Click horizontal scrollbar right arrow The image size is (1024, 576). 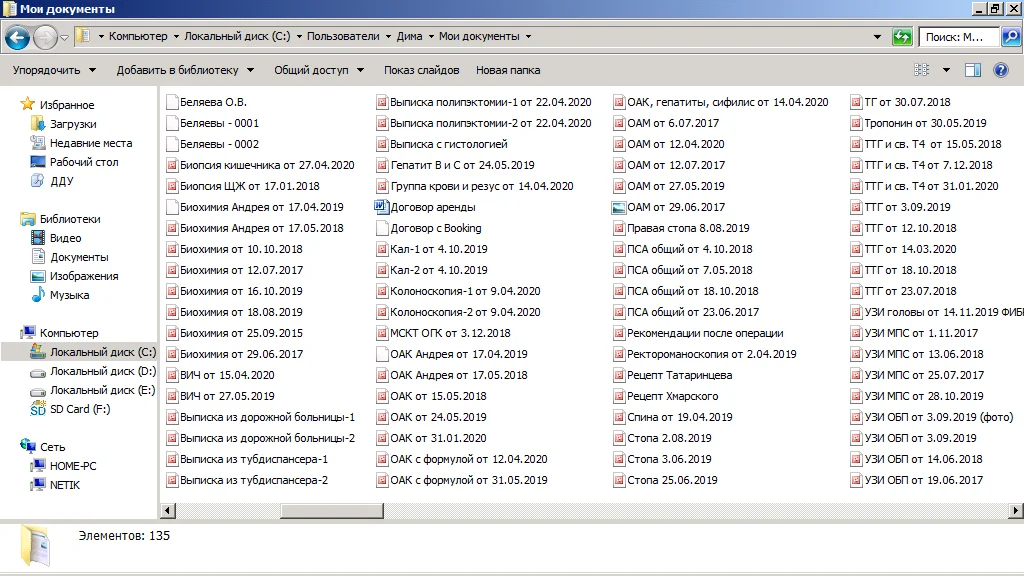1016,511
